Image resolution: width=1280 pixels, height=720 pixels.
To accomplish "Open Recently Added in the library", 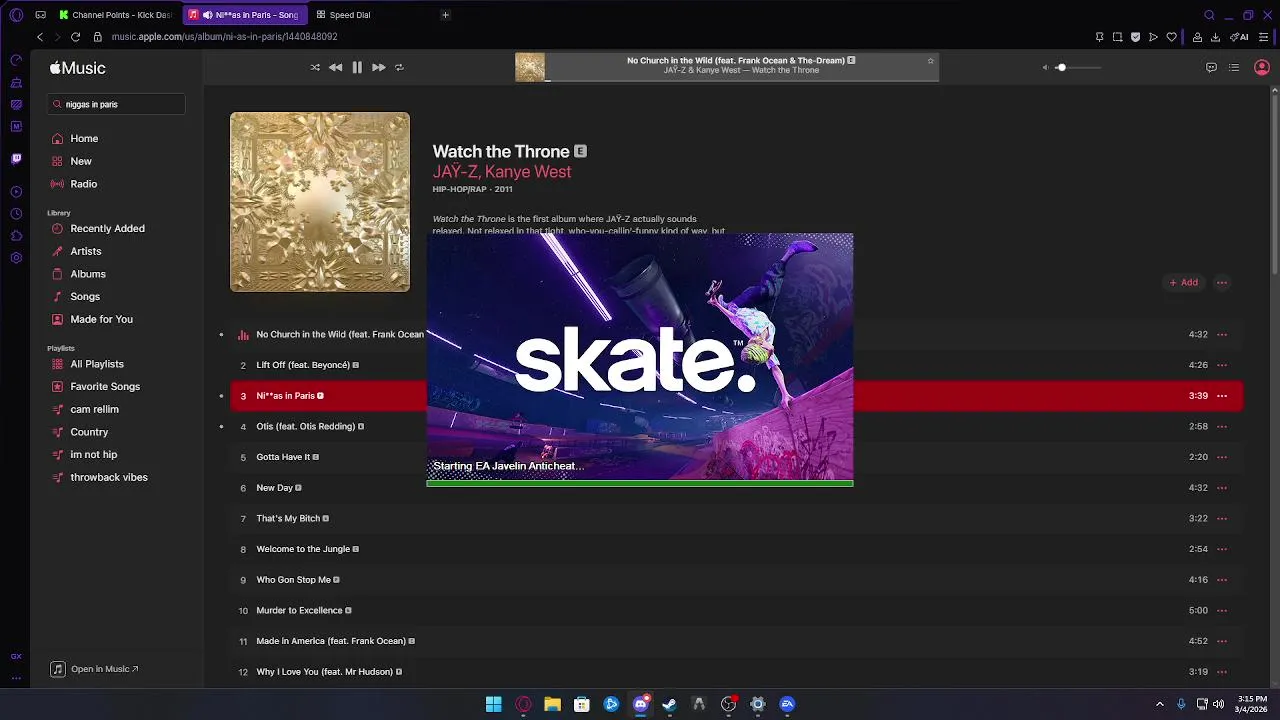I will click(107, 229).
